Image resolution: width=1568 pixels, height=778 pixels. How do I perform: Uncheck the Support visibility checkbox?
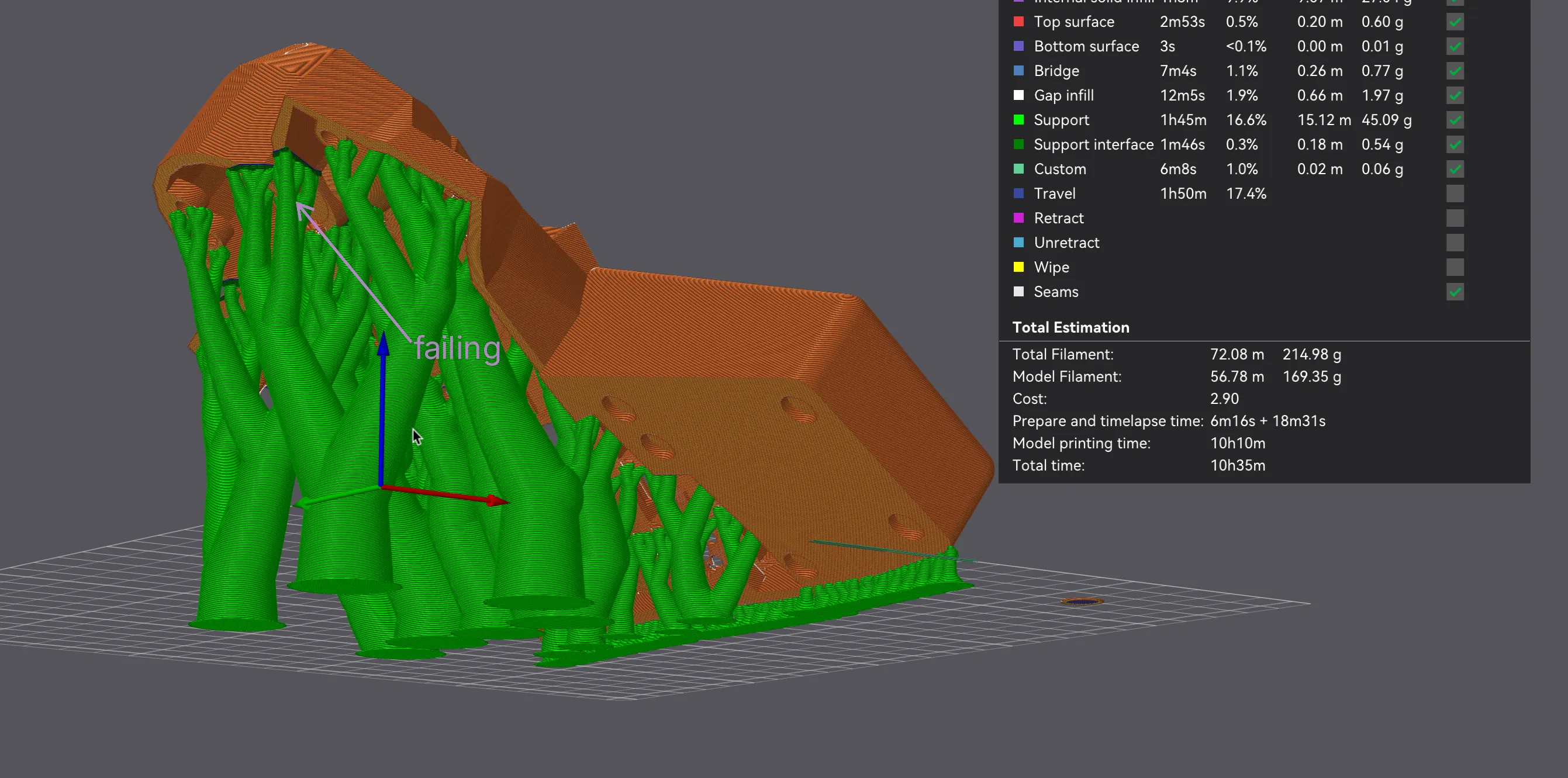point(1455,120)
